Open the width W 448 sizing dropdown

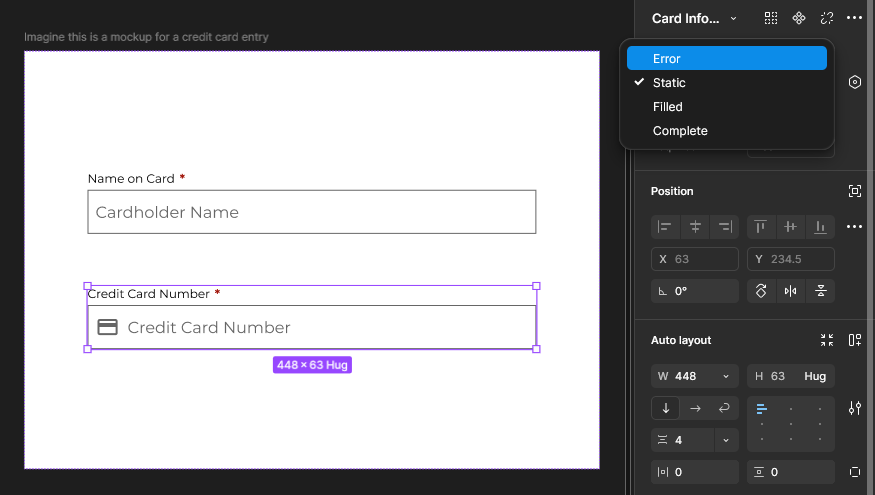[725, 376]
